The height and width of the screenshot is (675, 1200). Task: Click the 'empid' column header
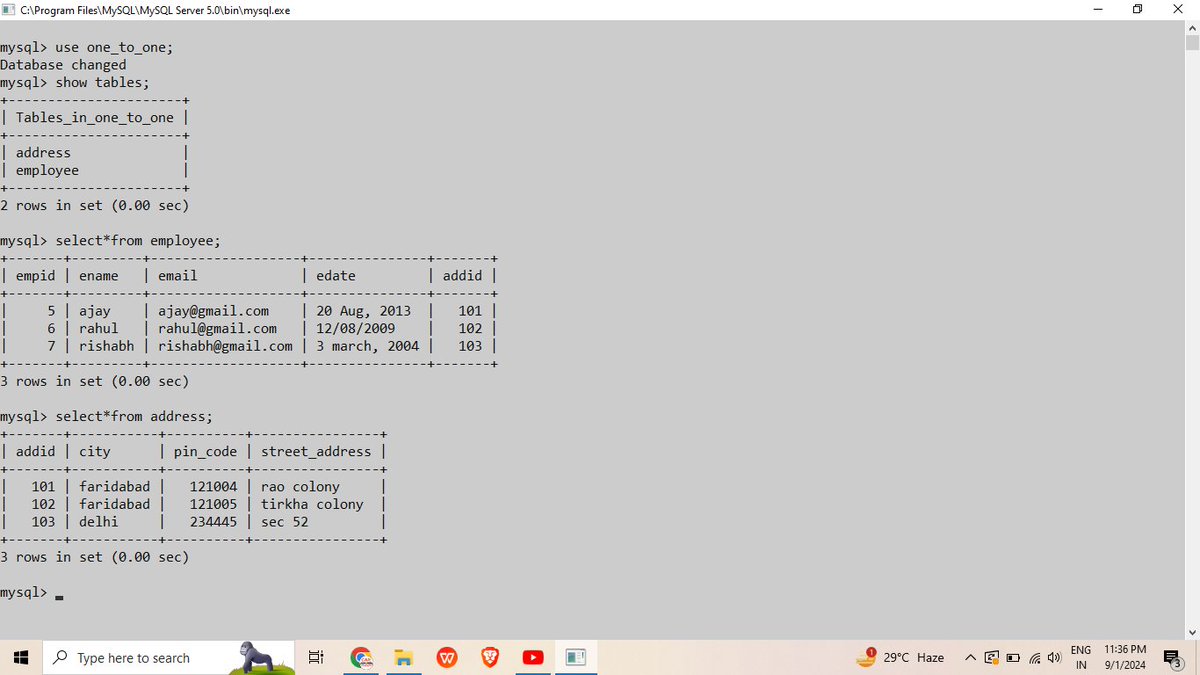pyautogui.click(x=35, y=275)
